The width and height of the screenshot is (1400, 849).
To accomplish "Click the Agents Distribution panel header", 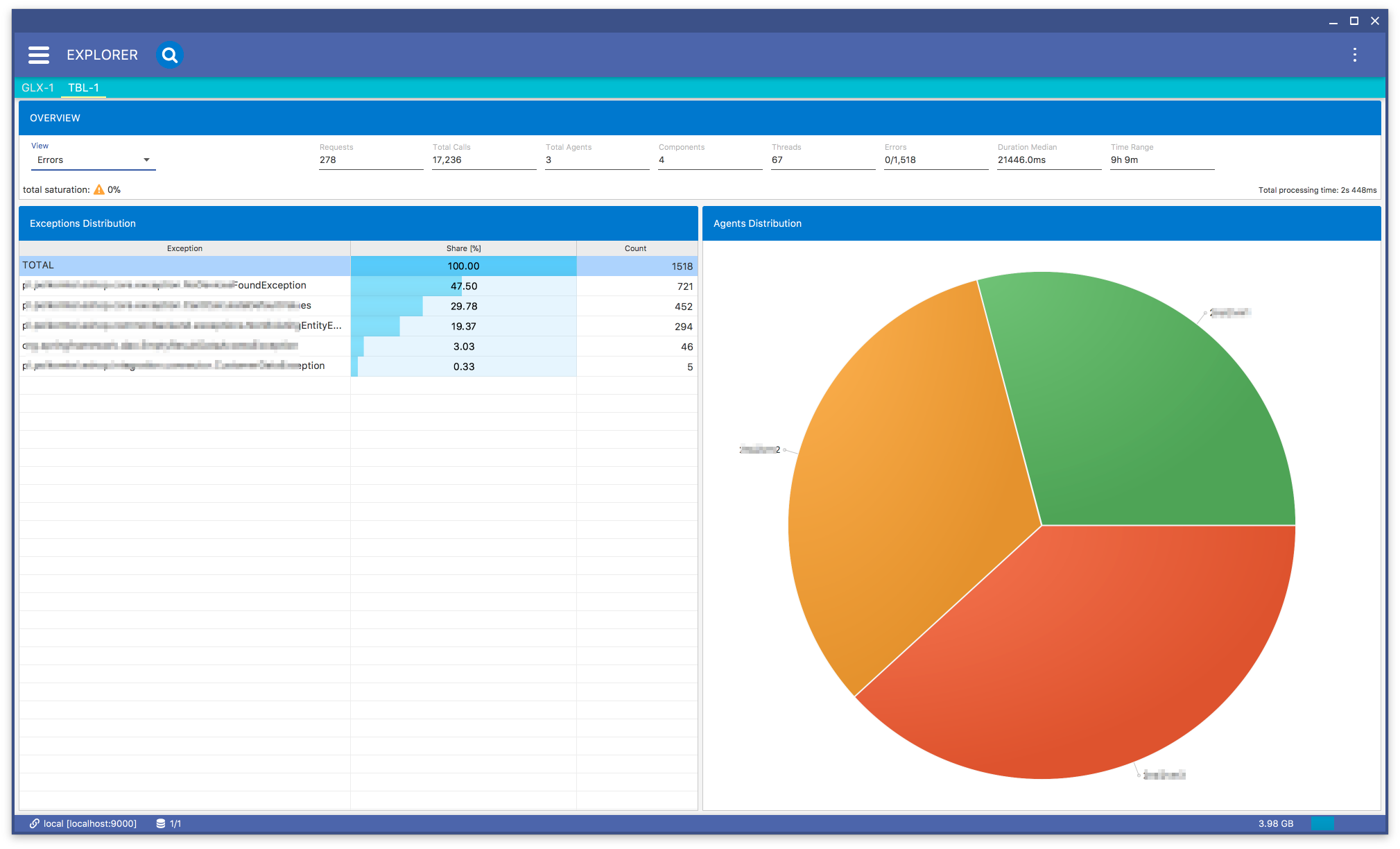I will [1042, 223].
